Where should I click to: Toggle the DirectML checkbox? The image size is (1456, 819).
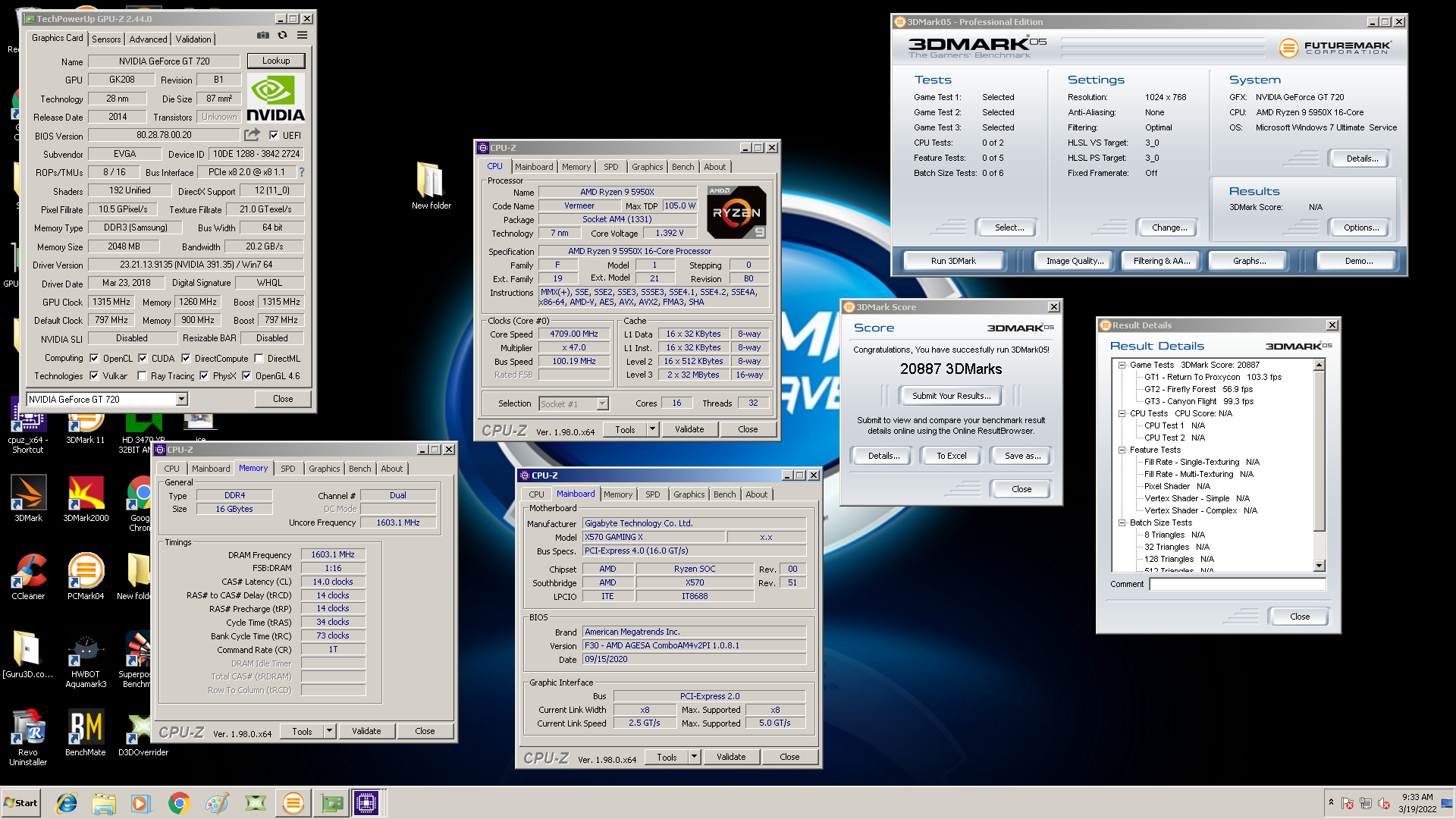coord(259,358)
